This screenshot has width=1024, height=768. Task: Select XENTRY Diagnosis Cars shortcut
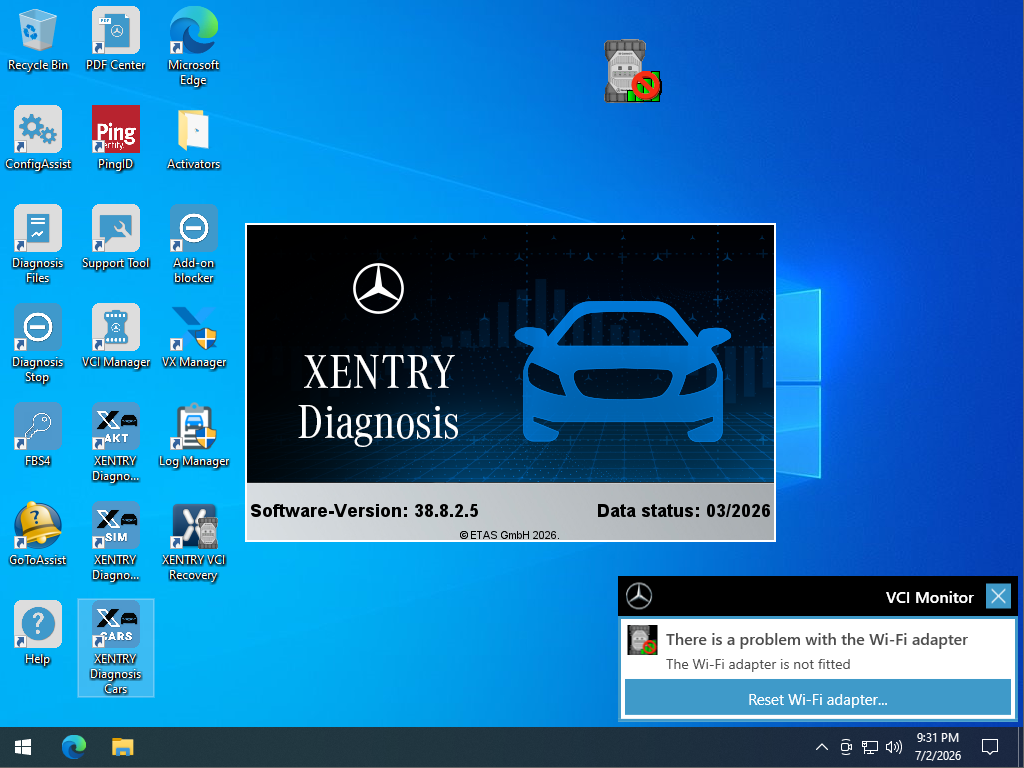(x=116, y=647)
